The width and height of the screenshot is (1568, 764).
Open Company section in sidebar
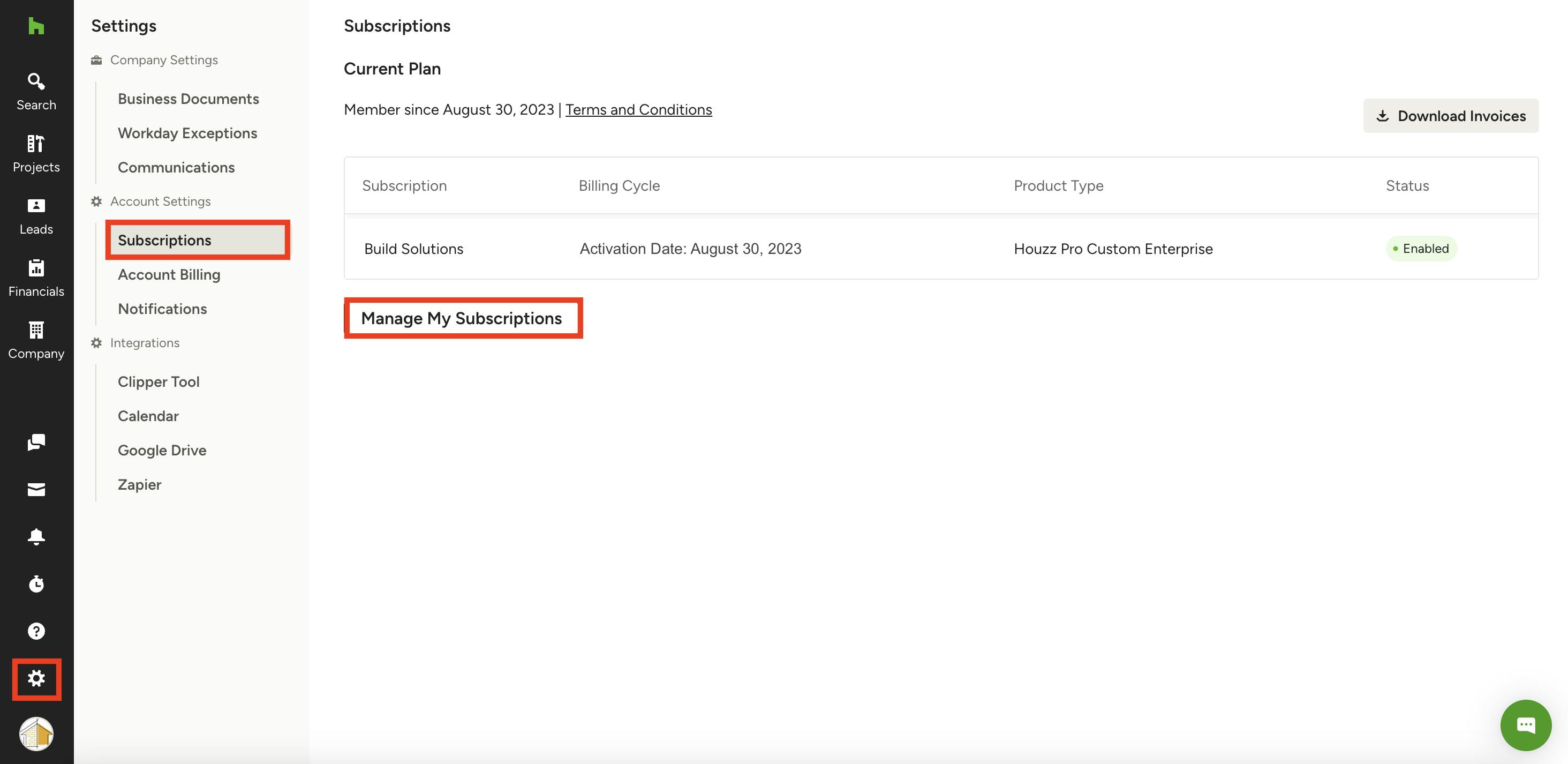(x=36, y=340)
